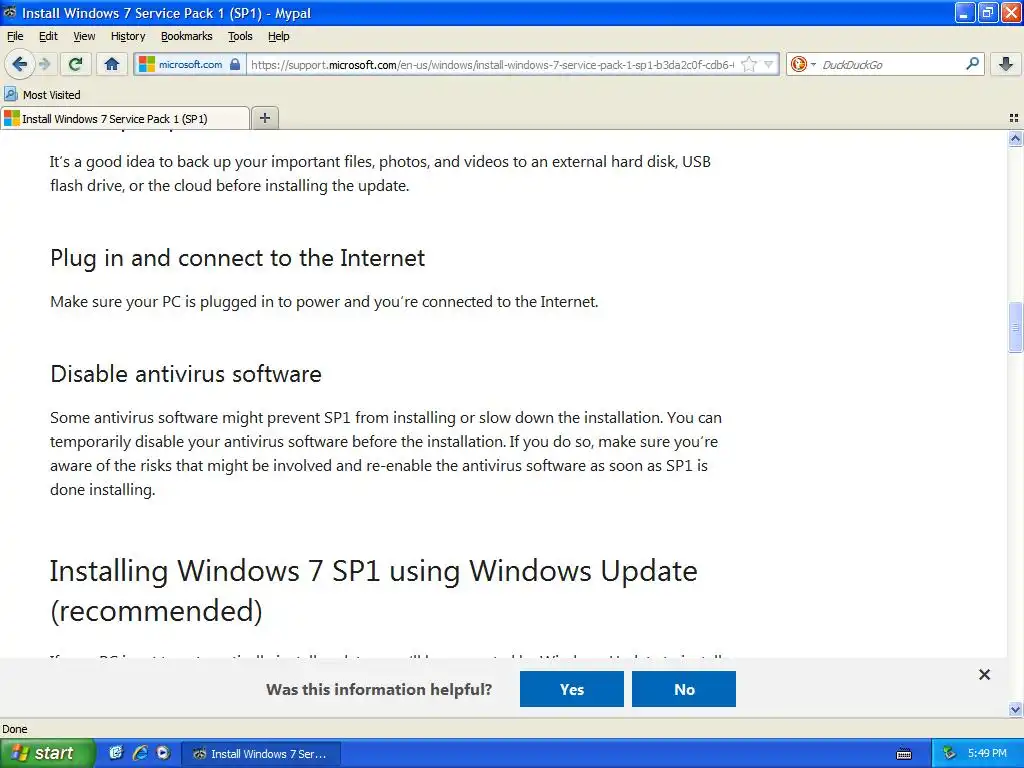Click the on-screen keyboard taskbar icon
1024x768 pixels.
[x=904, y=754]
